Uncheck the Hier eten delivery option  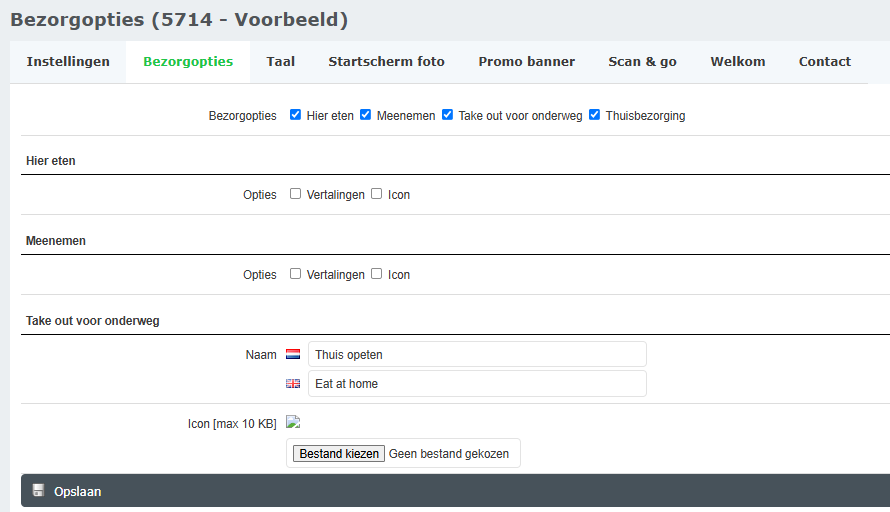tap(295, 115)
